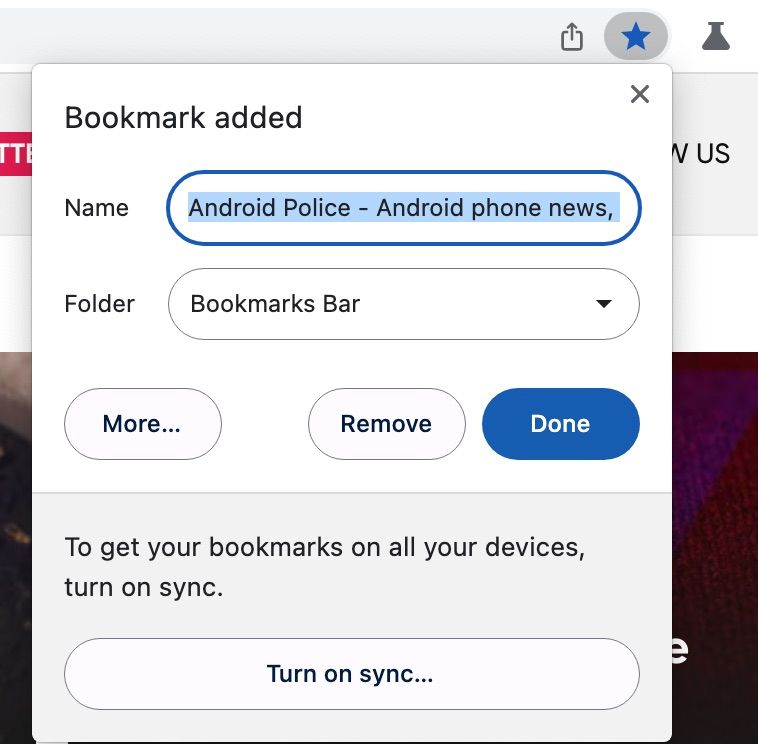Viewport: 758px width, 744px height.
Task: Close the Bookmark added popup
Action: [640, 94]
